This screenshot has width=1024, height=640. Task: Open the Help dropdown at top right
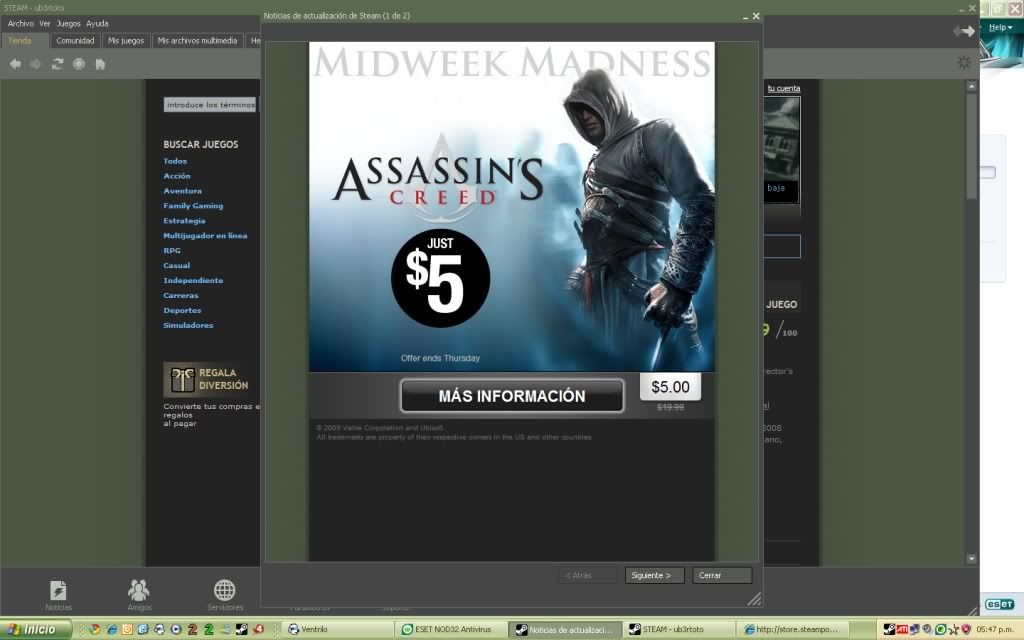coord(1000,27)
